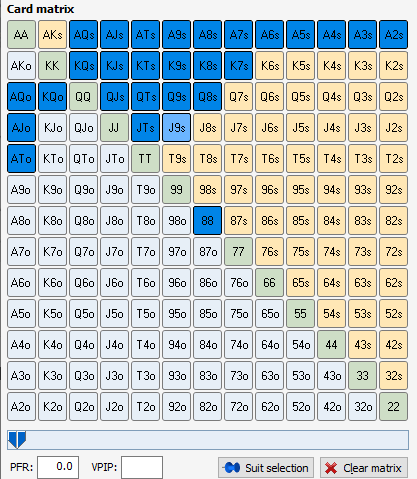417x479 pixels.
Task: Select the 43s hand cell
Action: coord(362,345)
